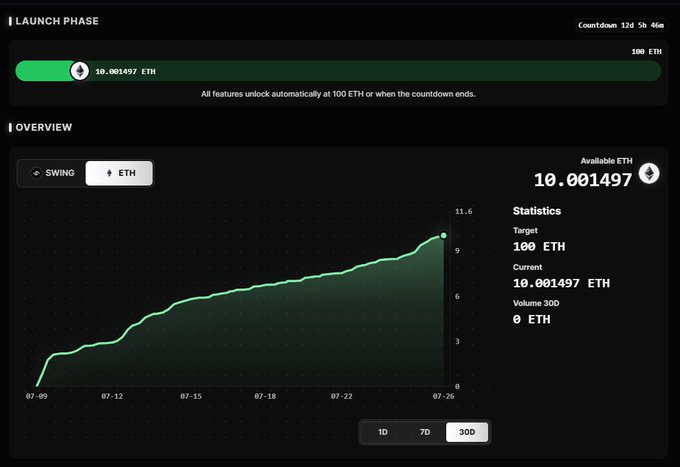Image resolution: width=680 pixels, height=467 pixels.
Task: Click the 11.6 y-axis label
Action: pyautogui.click(x=464, y=212)
